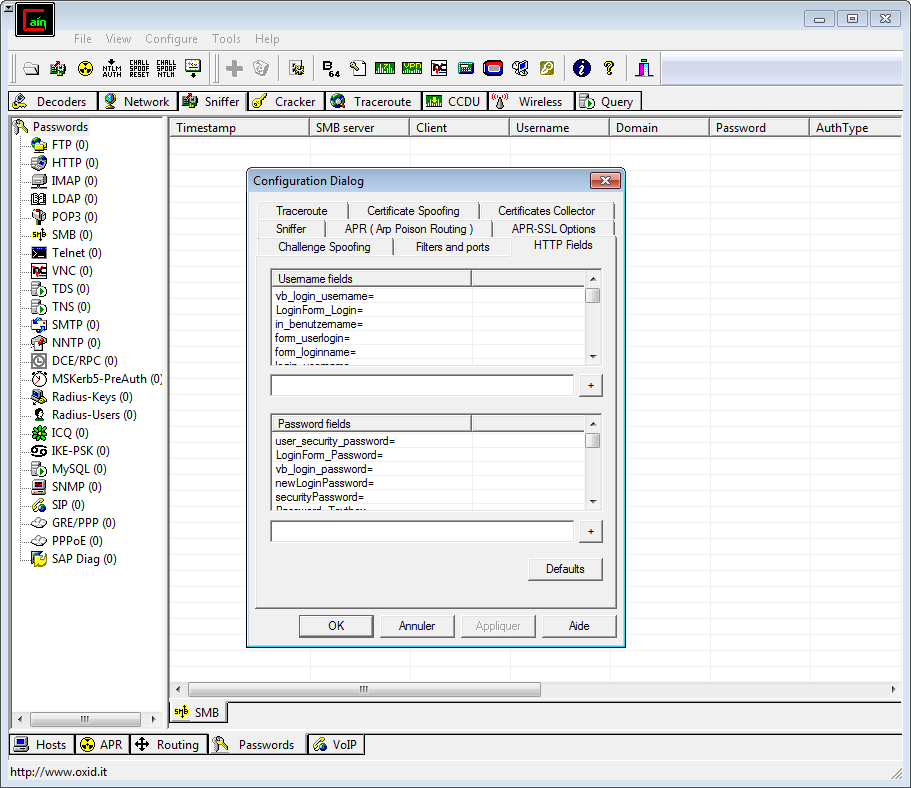The height and width of the screenshot is (788, 911).
Task: Select Radius-Keys (0) tree entry
Action: [92, 397]
